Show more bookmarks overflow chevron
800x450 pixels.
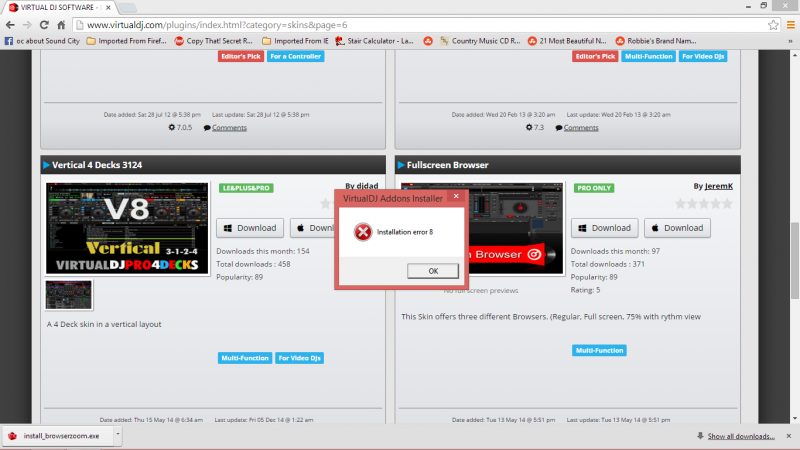pos(790,41)
